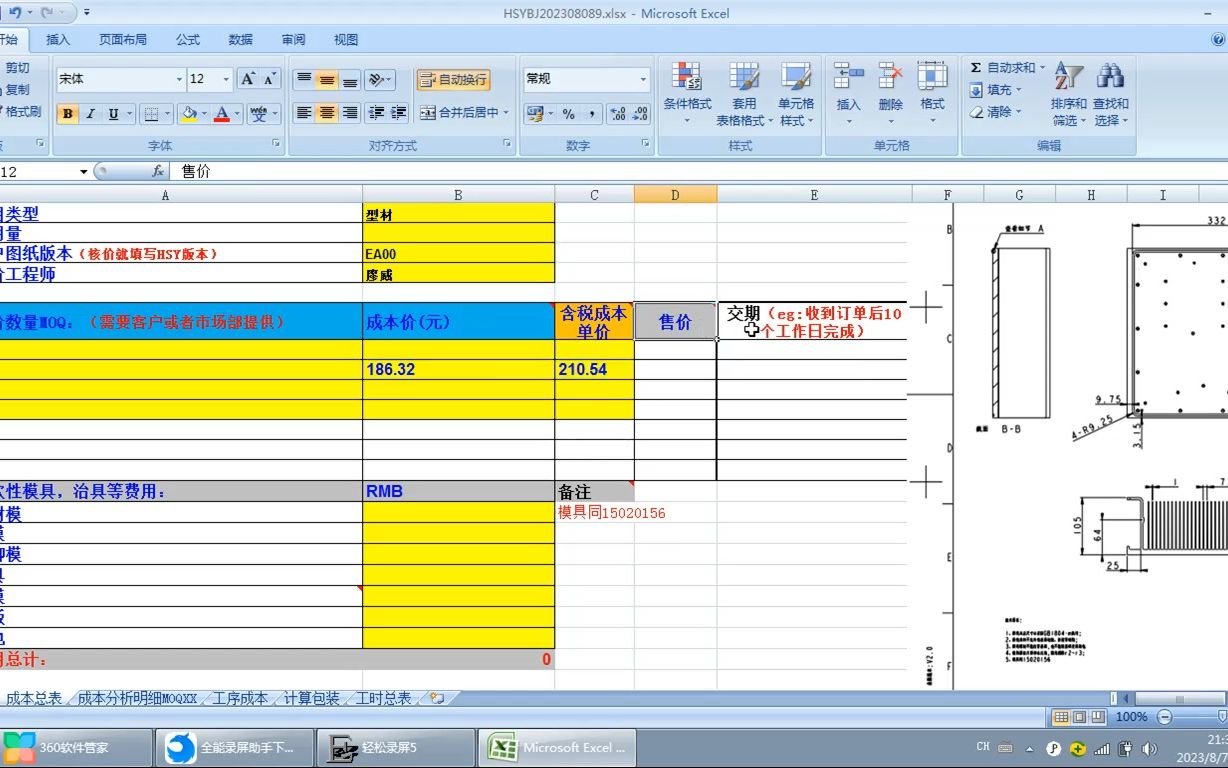Viewport: 1228px width, 768px height.
Task: Expand the fill color dropdown arrow
Action: pyautogui.click(x=206, y=115)
